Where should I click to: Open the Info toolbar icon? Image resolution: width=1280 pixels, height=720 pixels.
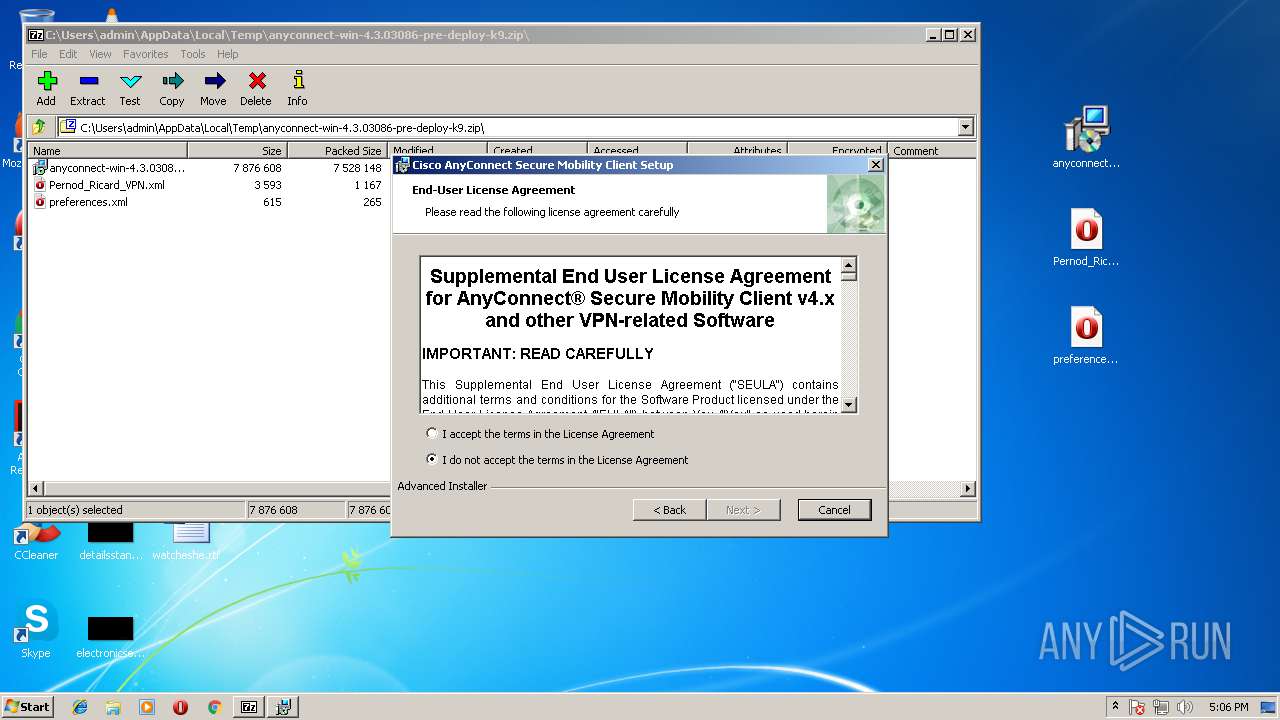click(x=297, y=88)
